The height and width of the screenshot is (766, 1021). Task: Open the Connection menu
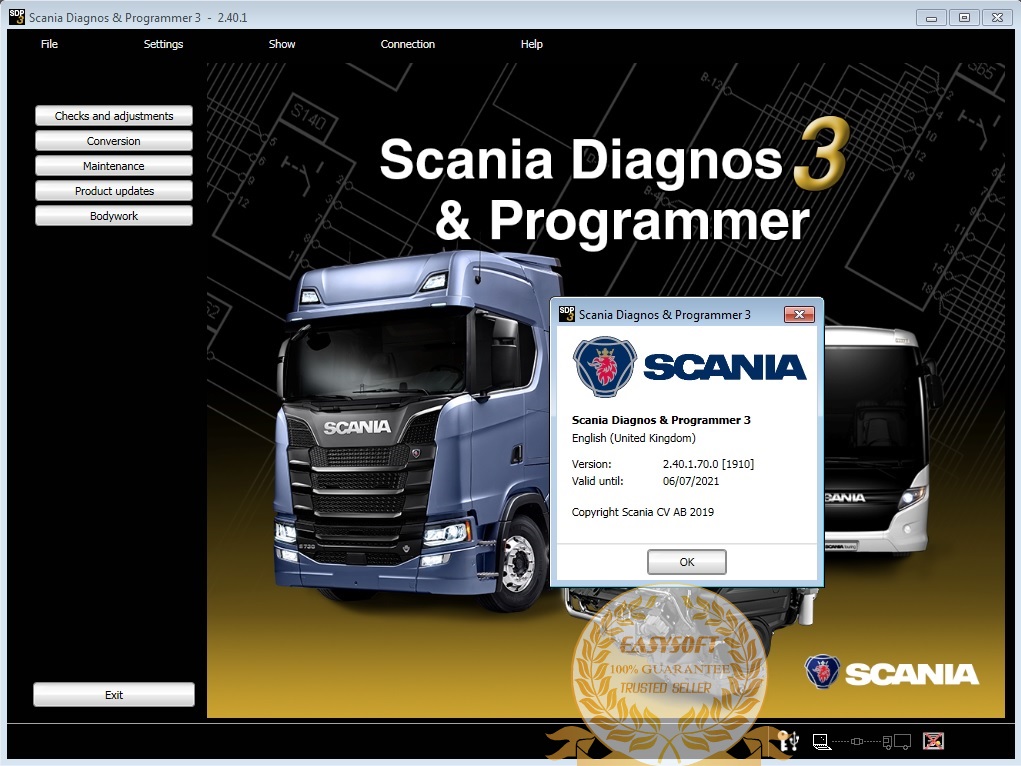click(408, 44)
